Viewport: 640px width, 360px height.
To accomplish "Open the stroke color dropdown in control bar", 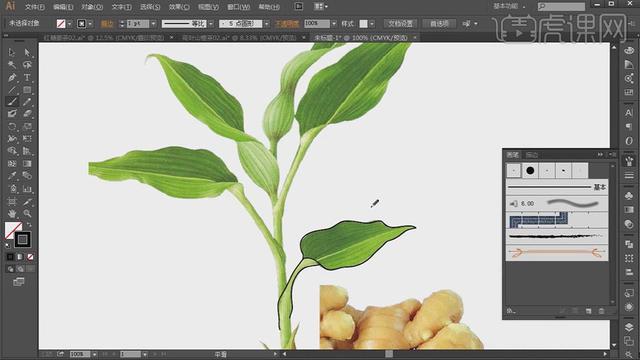I will tap(90, 24).
